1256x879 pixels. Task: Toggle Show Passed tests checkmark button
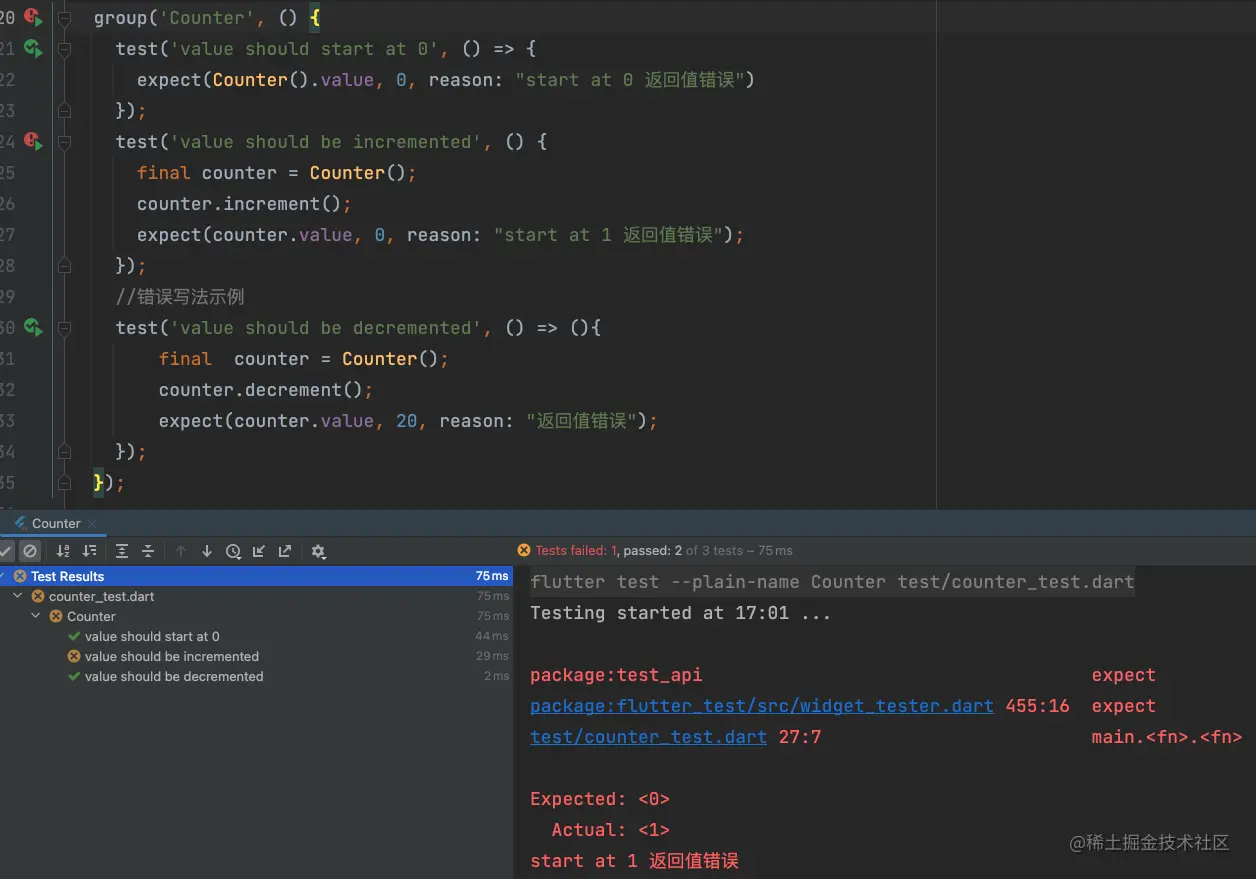(x=6, y=551)
